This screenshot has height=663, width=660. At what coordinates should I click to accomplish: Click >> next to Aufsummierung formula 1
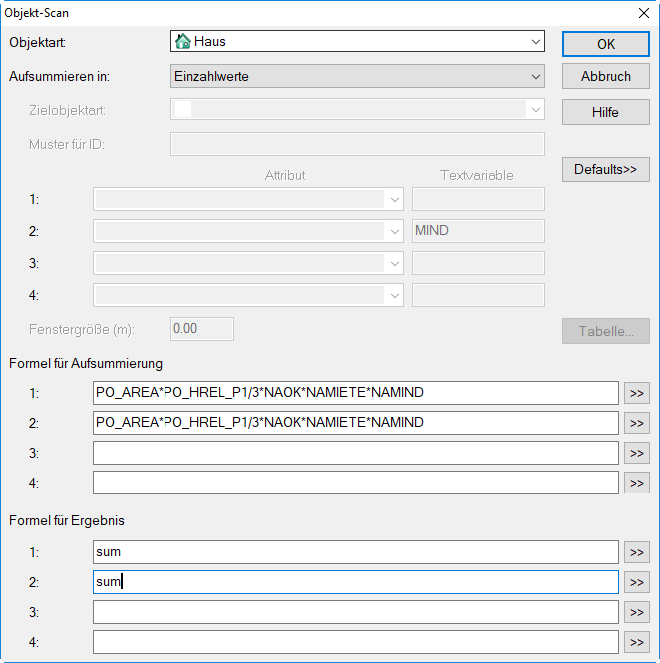(637, 393)
